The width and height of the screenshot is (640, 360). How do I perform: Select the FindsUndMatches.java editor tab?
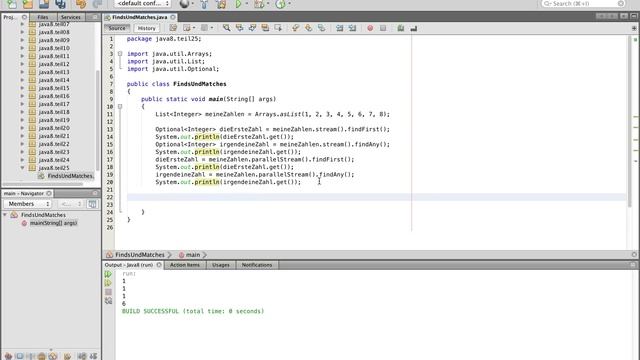click(x=139, y=17)
